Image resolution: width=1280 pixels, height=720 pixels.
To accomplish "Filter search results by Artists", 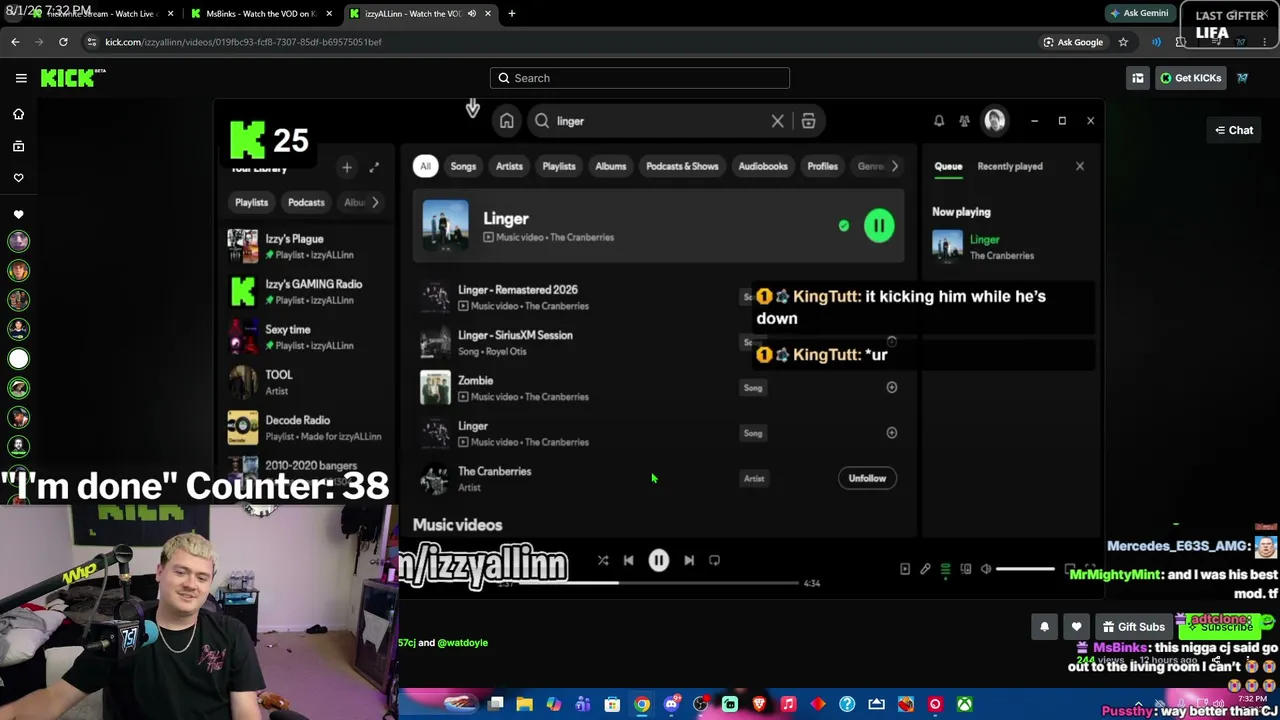I will pos(509,166).
